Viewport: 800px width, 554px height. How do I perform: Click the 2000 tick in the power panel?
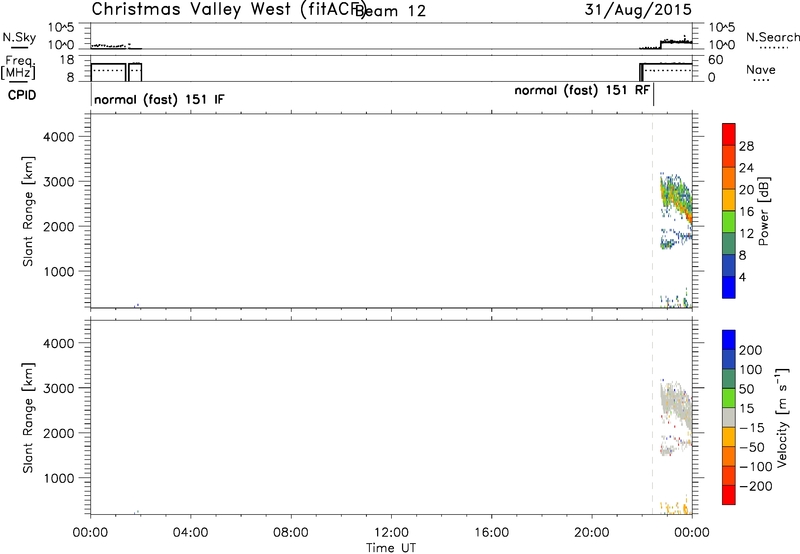point(59,226)
